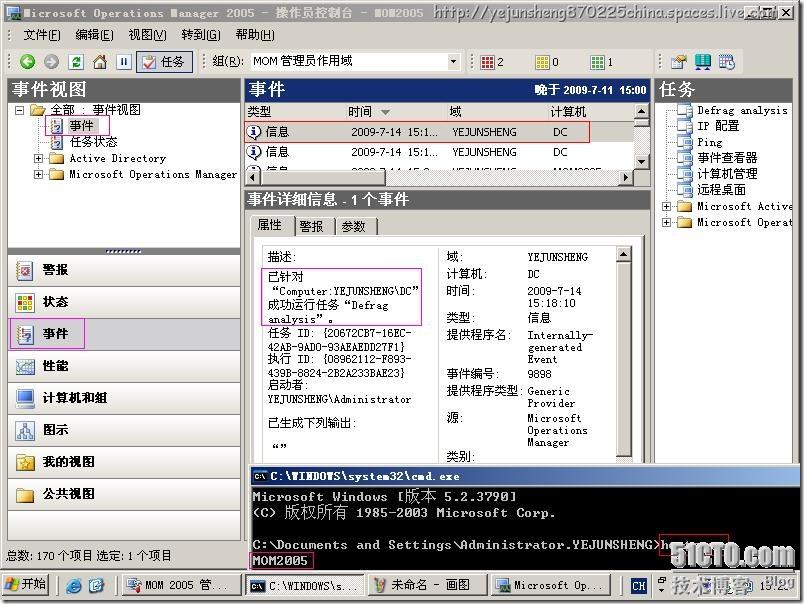804x604 pixels.
Task: Open the 性能 navigation pane
Action: (124, 366)
